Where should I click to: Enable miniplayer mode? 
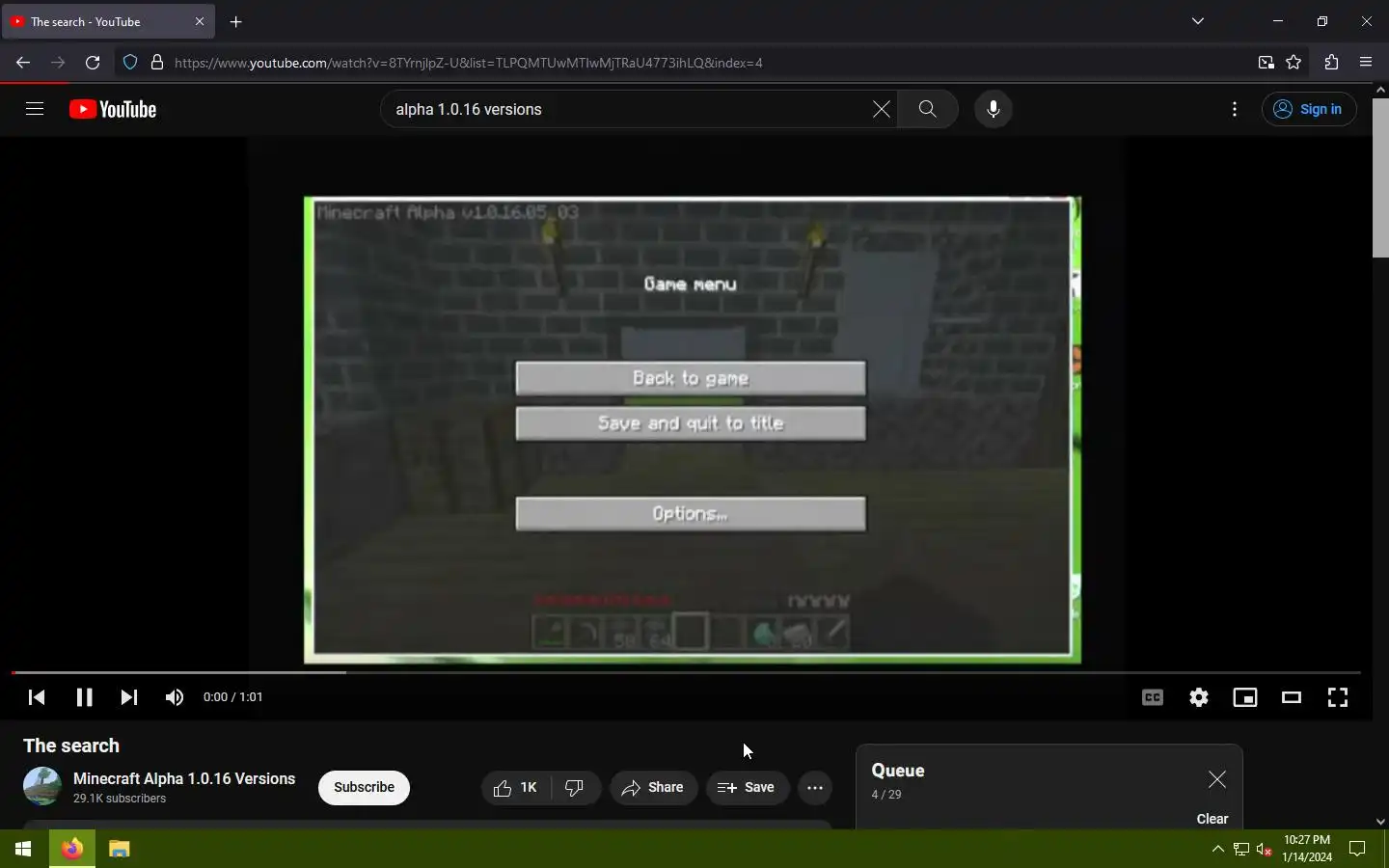point(1245,697)
